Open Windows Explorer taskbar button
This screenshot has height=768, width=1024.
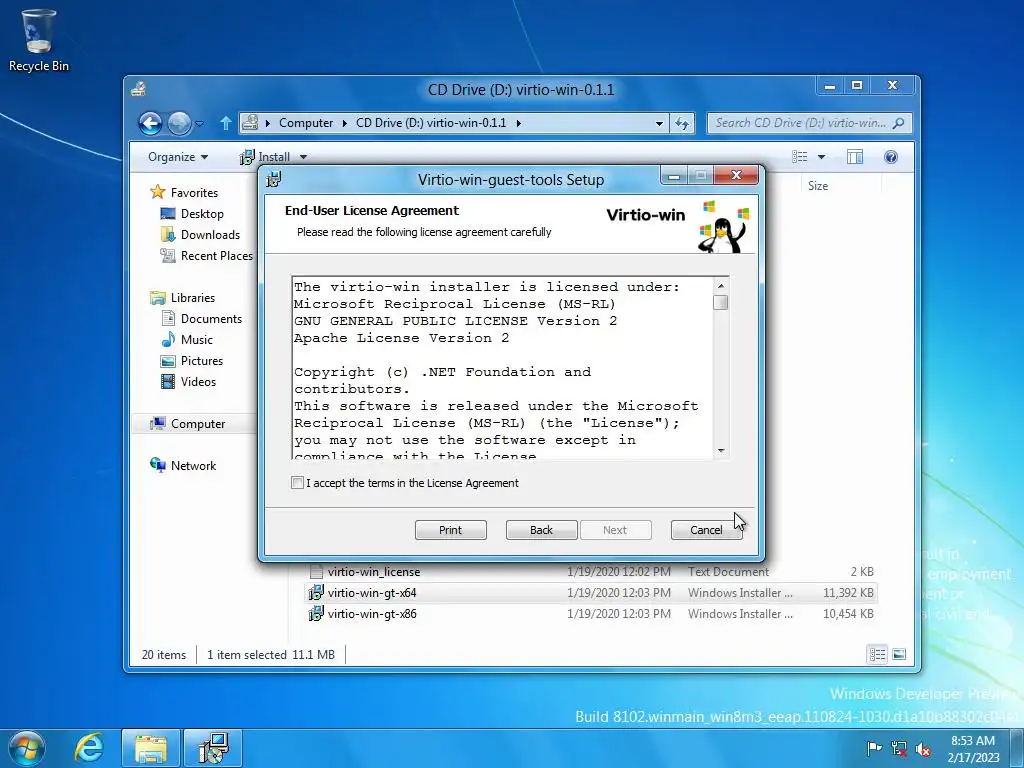tap(151, 748)
